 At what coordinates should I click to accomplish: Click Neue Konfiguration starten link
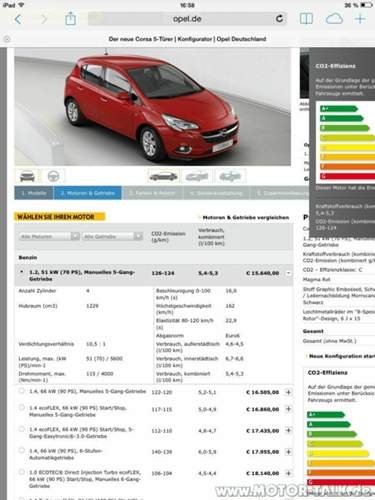[341, 356]
